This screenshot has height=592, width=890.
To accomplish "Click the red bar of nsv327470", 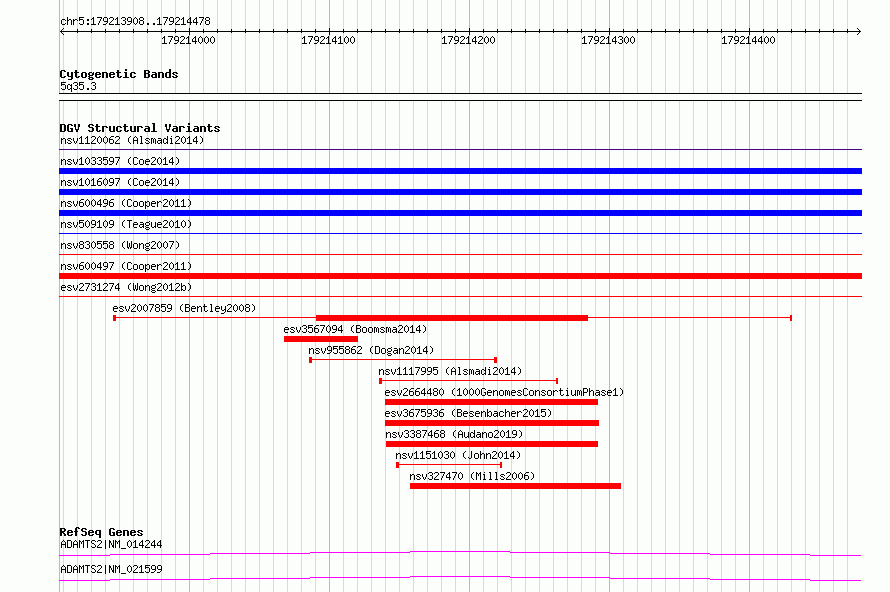I will tap(515, 486).
